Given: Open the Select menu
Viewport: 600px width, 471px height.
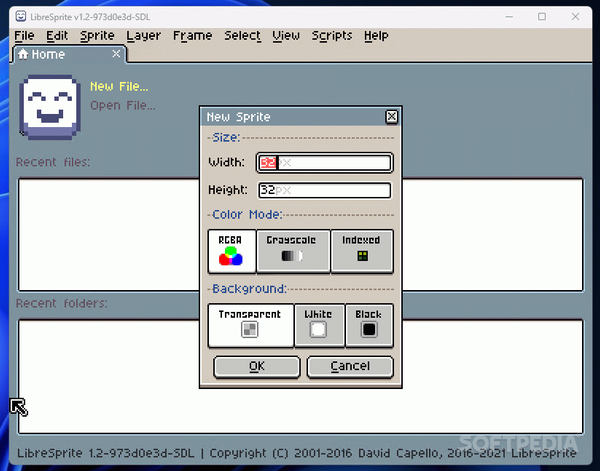Looking at the screenshot, I should coord(242,36).
